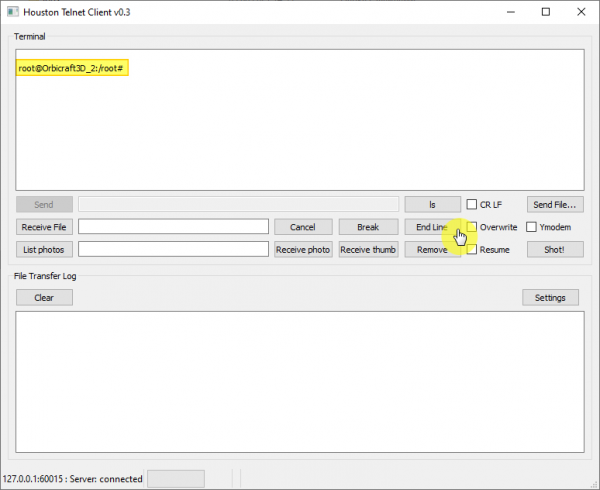Click the List photos button
This screenshot has width=600, height=490.
pos(44,249)
